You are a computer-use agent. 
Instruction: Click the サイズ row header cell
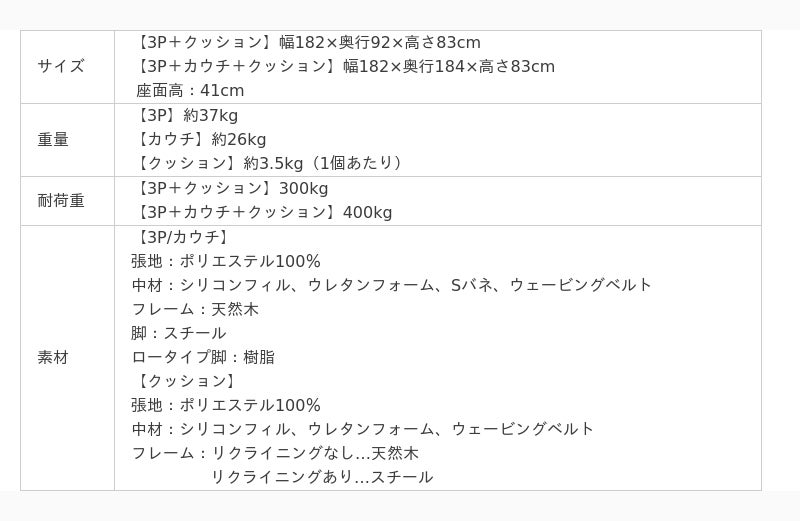[x=61, y=67]
